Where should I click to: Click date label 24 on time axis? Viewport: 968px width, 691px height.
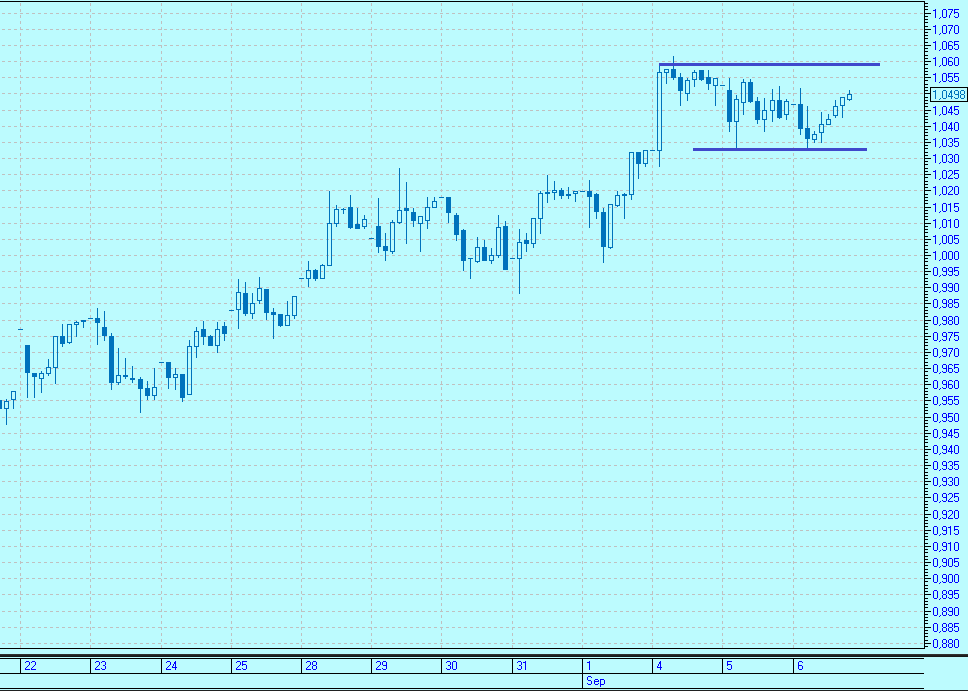tap(171, 666)
